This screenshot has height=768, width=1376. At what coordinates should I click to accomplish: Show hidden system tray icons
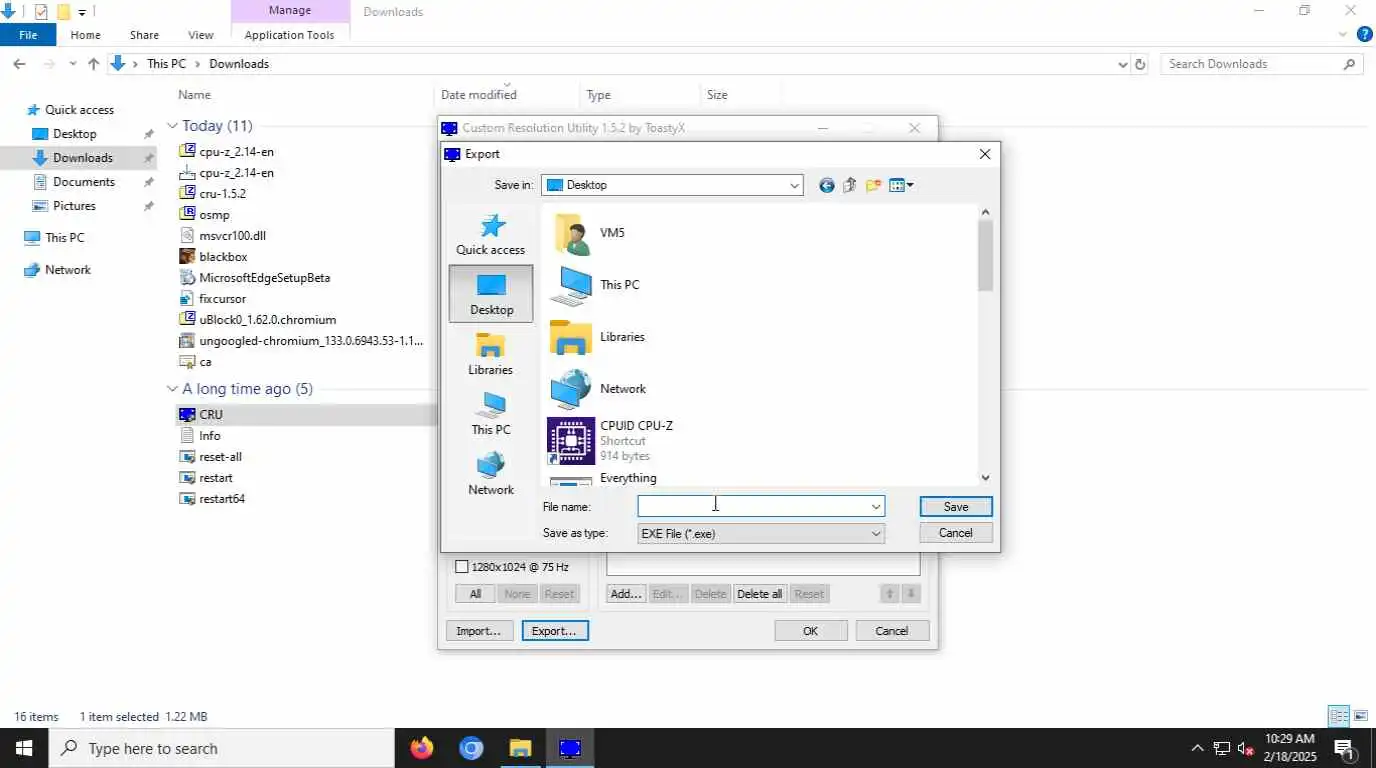click(x=1197, y=748)
